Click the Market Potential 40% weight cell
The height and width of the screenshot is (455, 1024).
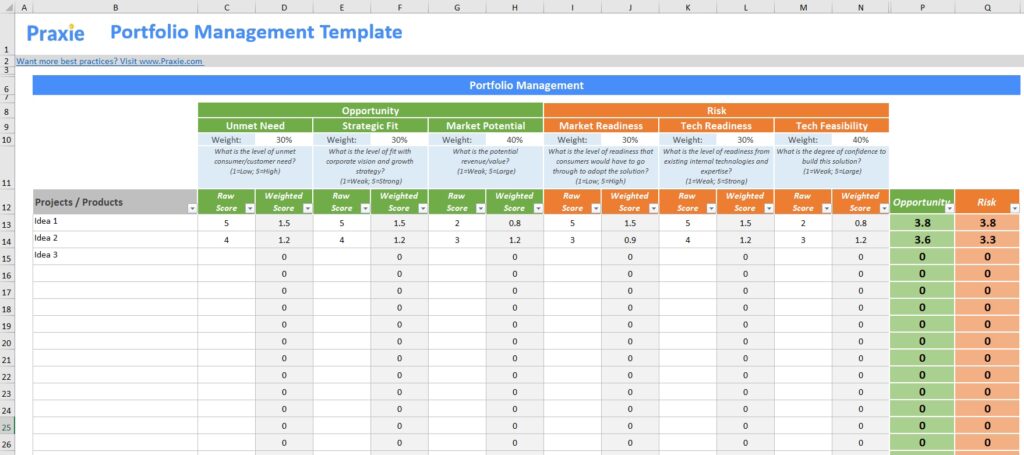click(515, 140)
